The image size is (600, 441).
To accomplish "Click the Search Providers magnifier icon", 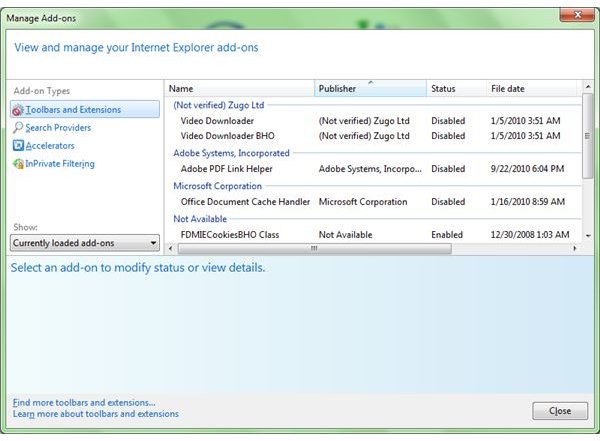I will 18,127.
